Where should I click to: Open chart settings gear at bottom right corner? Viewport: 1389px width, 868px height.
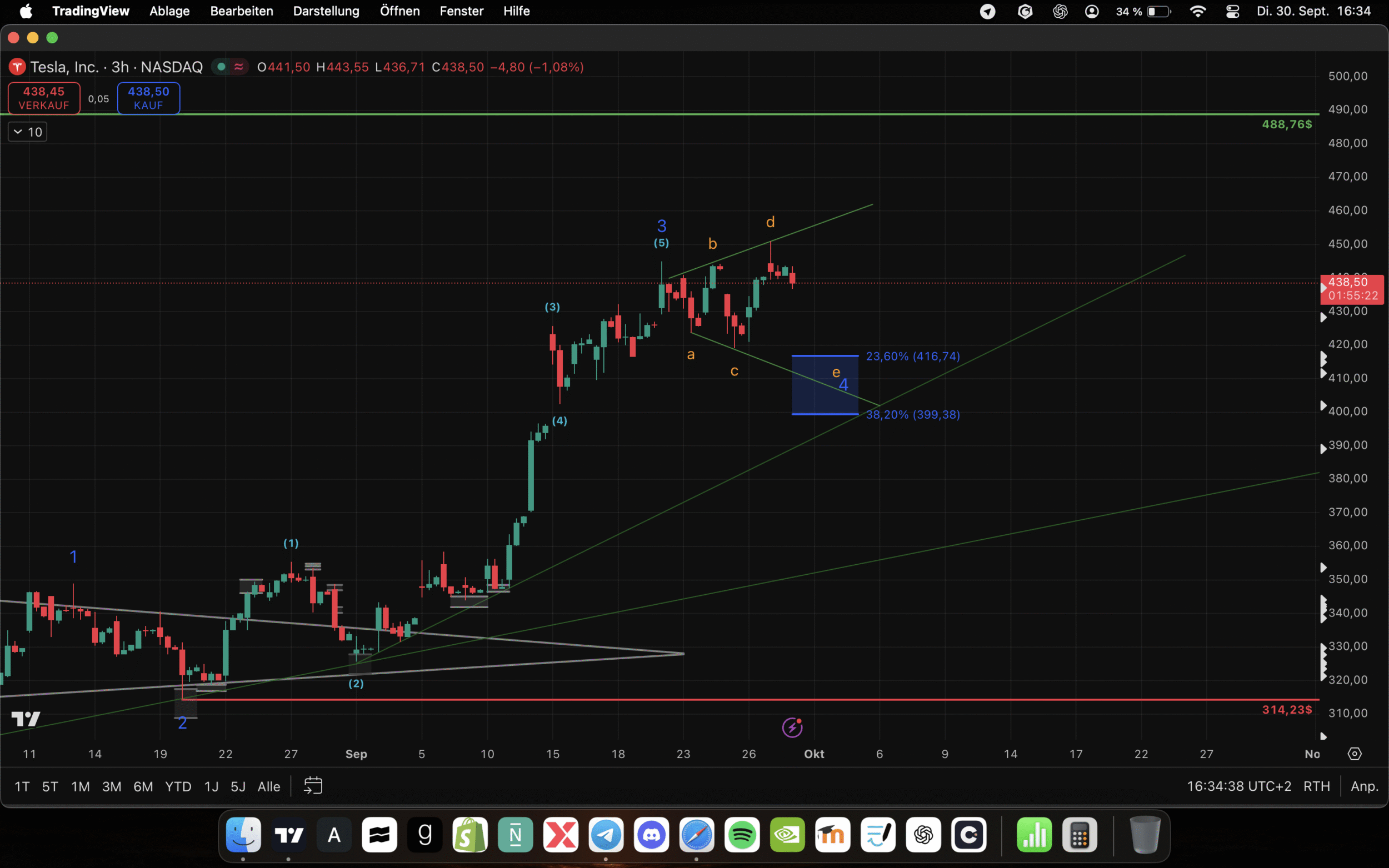[x=1355, y=754]
